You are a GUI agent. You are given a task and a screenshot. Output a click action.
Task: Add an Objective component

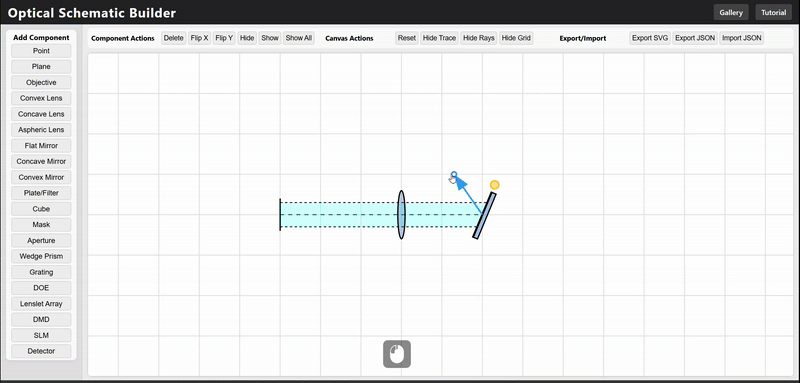[x=41, y=83]
